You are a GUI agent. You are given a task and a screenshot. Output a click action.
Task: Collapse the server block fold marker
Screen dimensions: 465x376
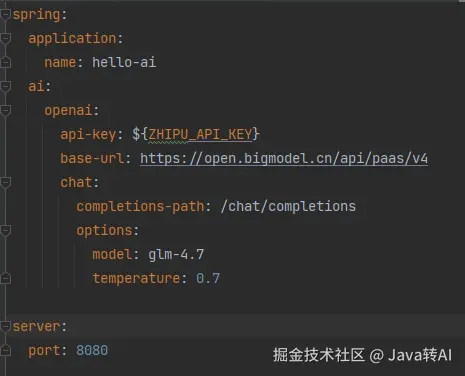click(5, 327)
